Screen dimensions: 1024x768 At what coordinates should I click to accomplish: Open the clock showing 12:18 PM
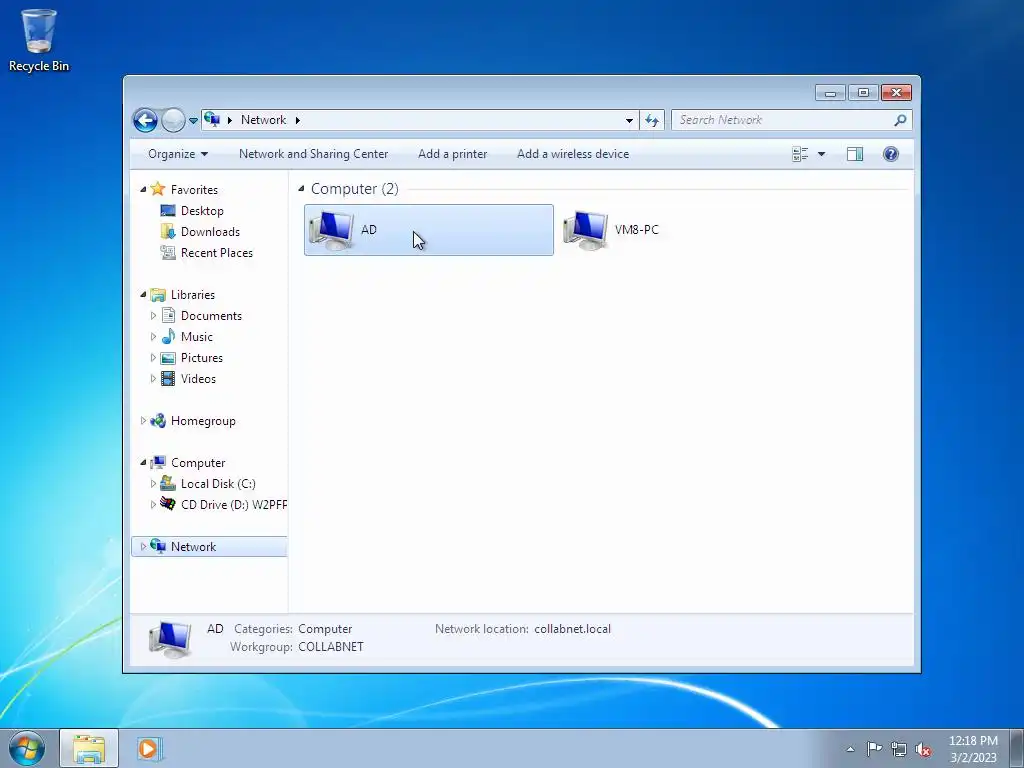(973, 748)
